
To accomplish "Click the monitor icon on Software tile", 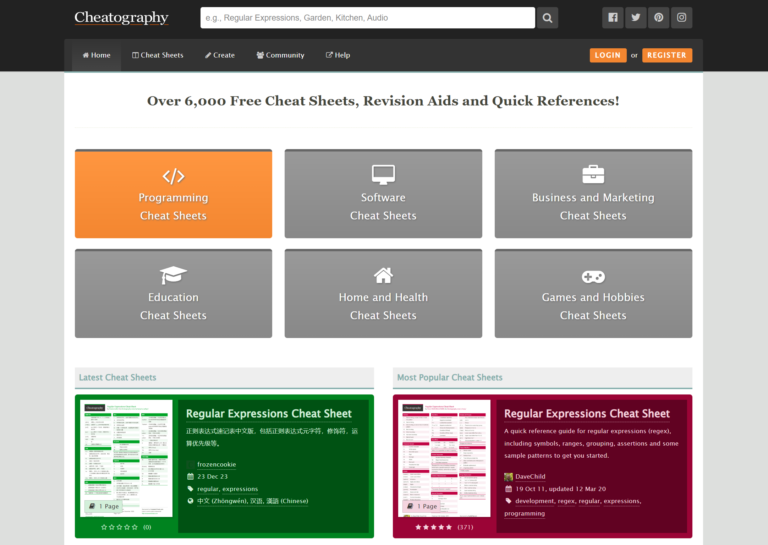I will click(x=383, y=175).
